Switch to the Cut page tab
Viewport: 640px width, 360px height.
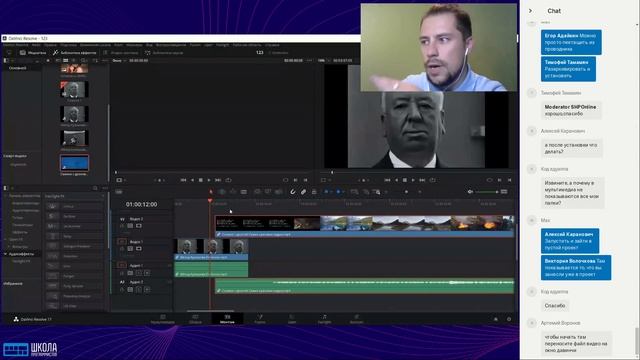pos(195,319)
